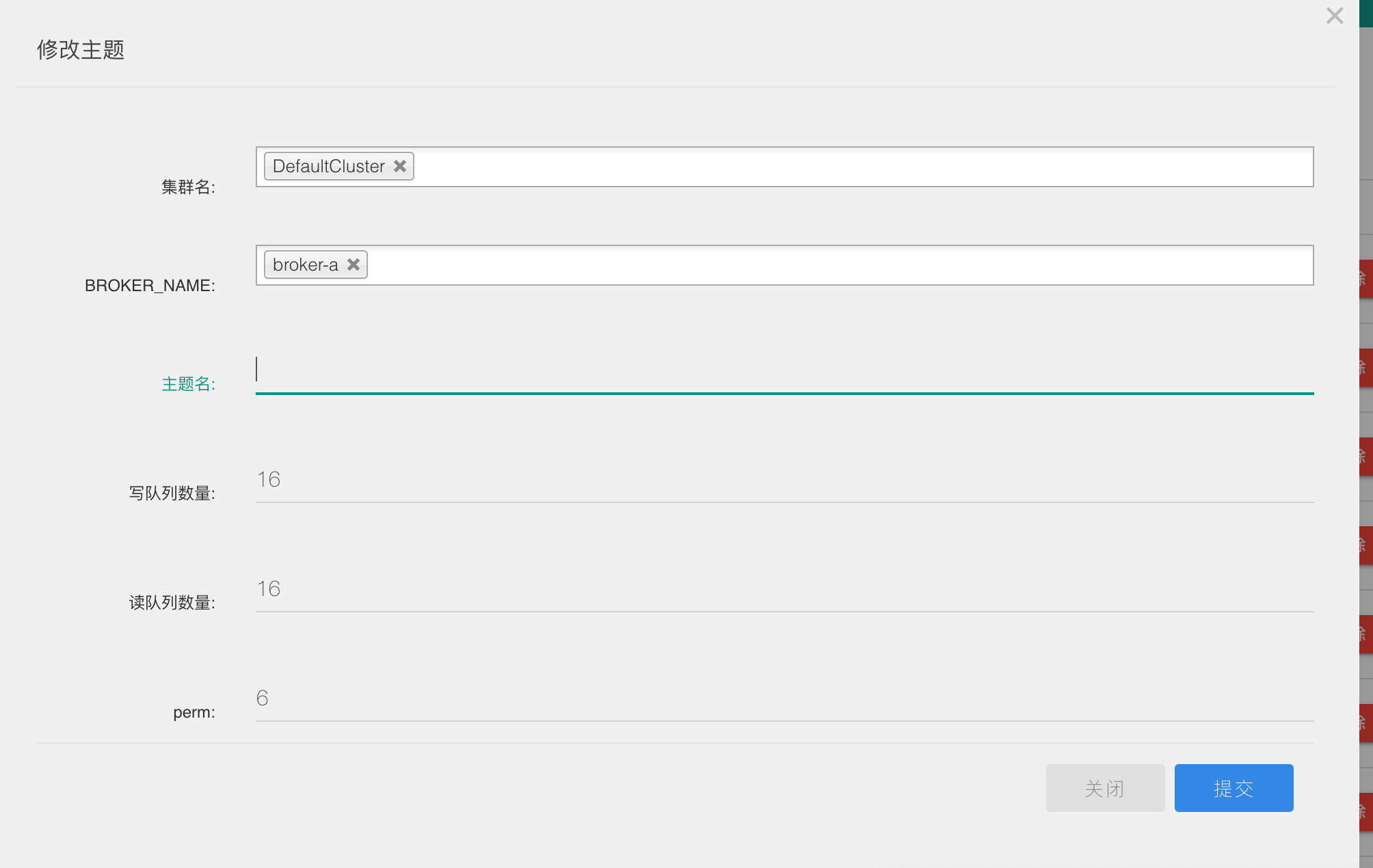
Task: Click the perm label
Action: (x=194, y=712)
